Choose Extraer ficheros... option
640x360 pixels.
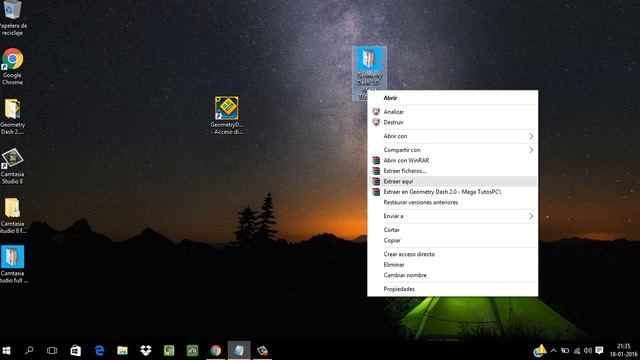coord(453,171)
